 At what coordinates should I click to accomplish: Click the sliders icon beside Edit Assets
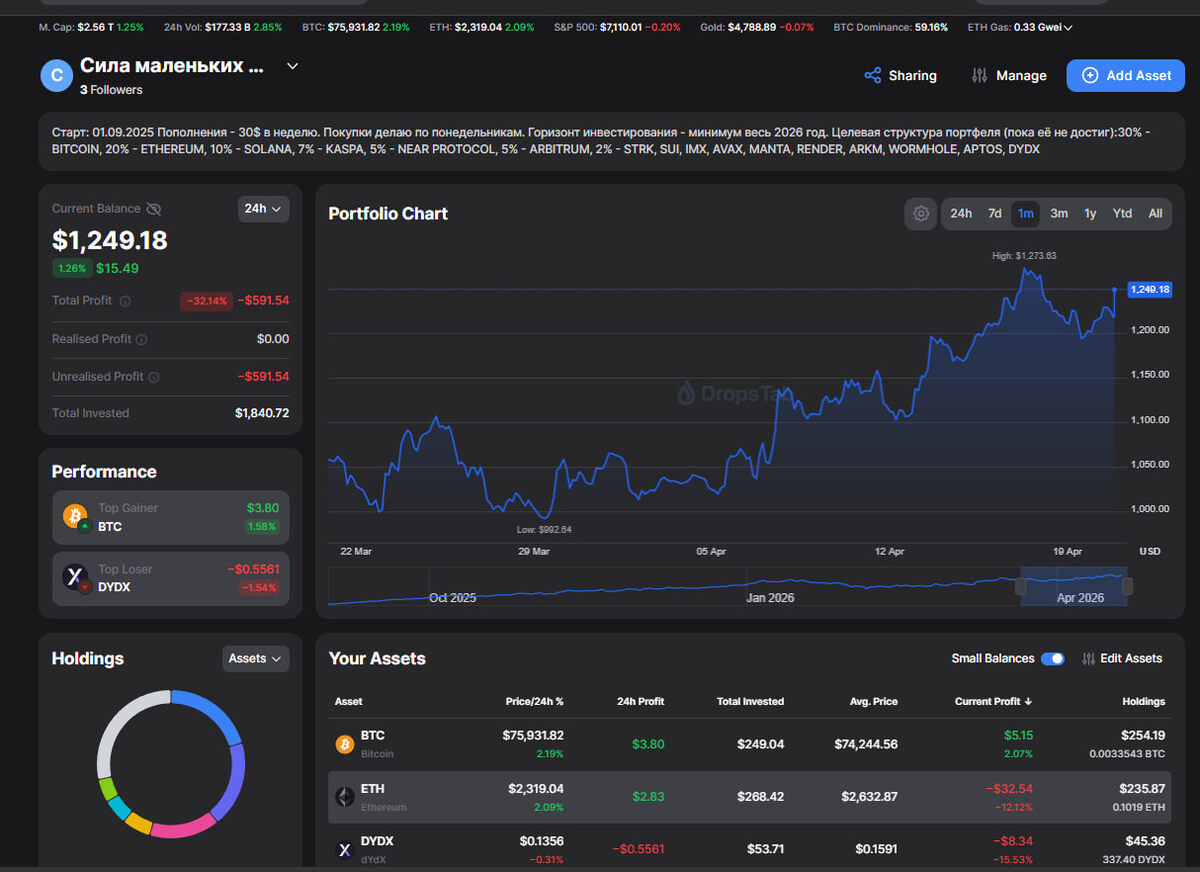(x=1088, y=659)
